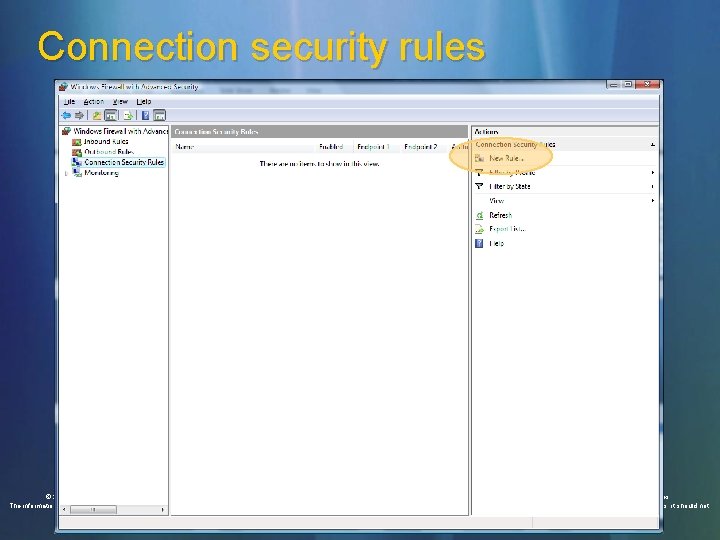Open the View menu in the menu bar
This screenshot has height=540, width=720.
[120, 101]
